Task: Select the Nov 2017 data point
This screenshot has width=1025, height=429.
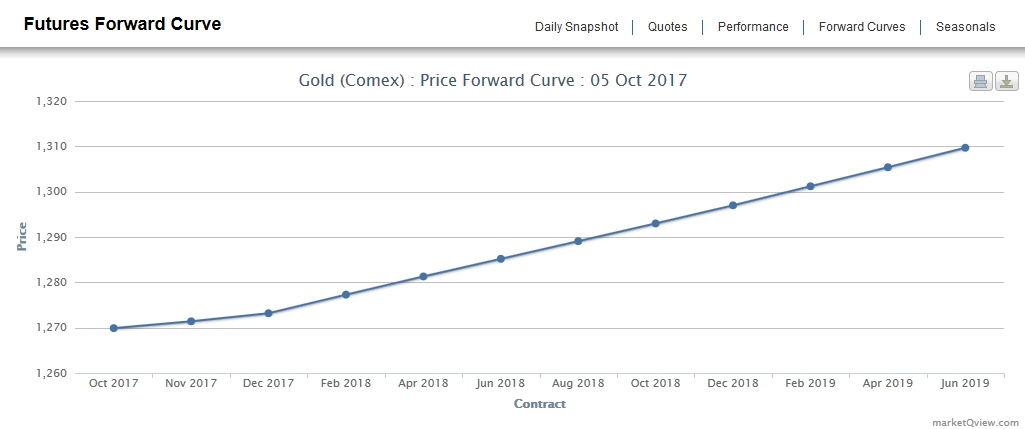Action: pos(191,321)
